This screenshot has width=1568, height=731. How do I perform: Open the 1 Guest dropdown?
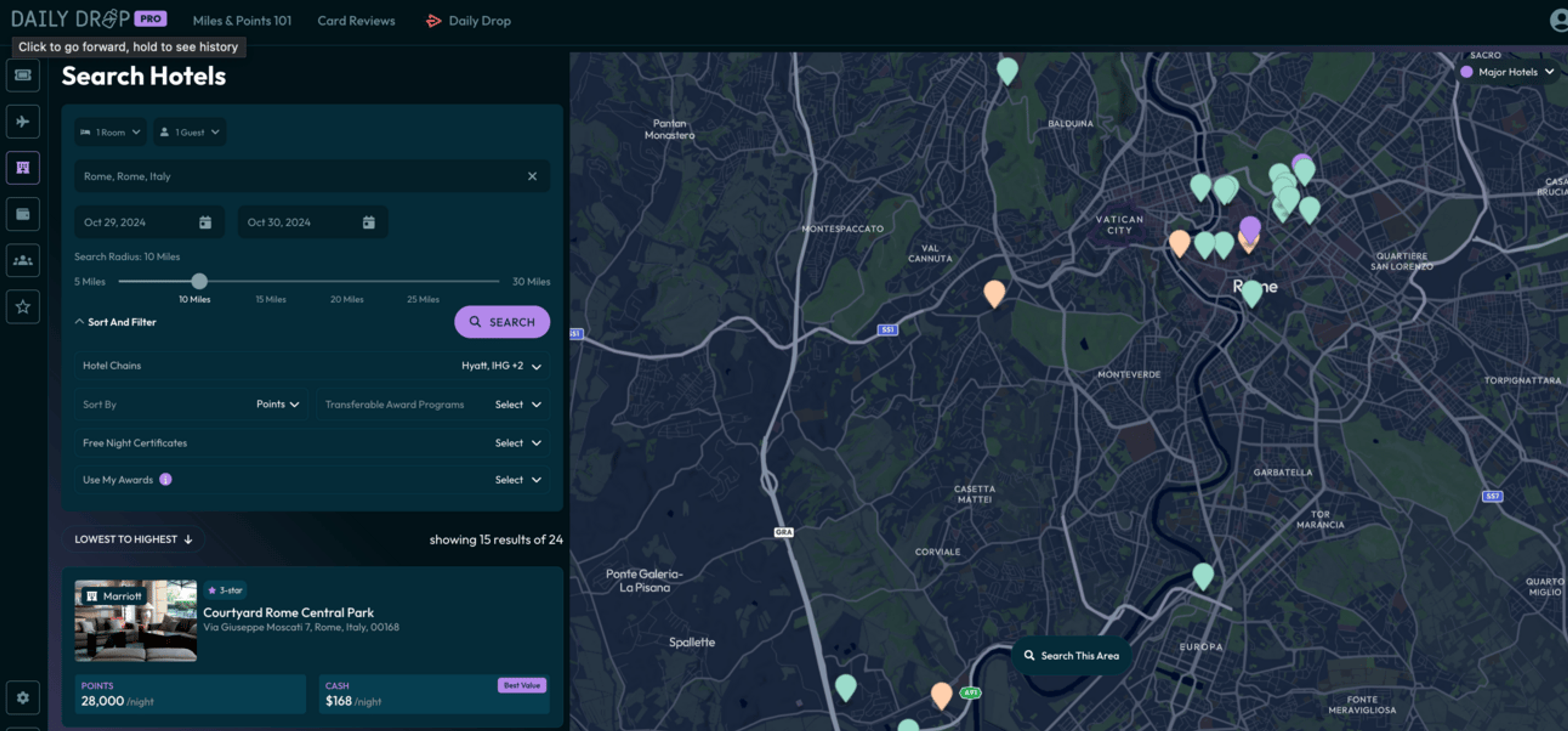[190, 132]
